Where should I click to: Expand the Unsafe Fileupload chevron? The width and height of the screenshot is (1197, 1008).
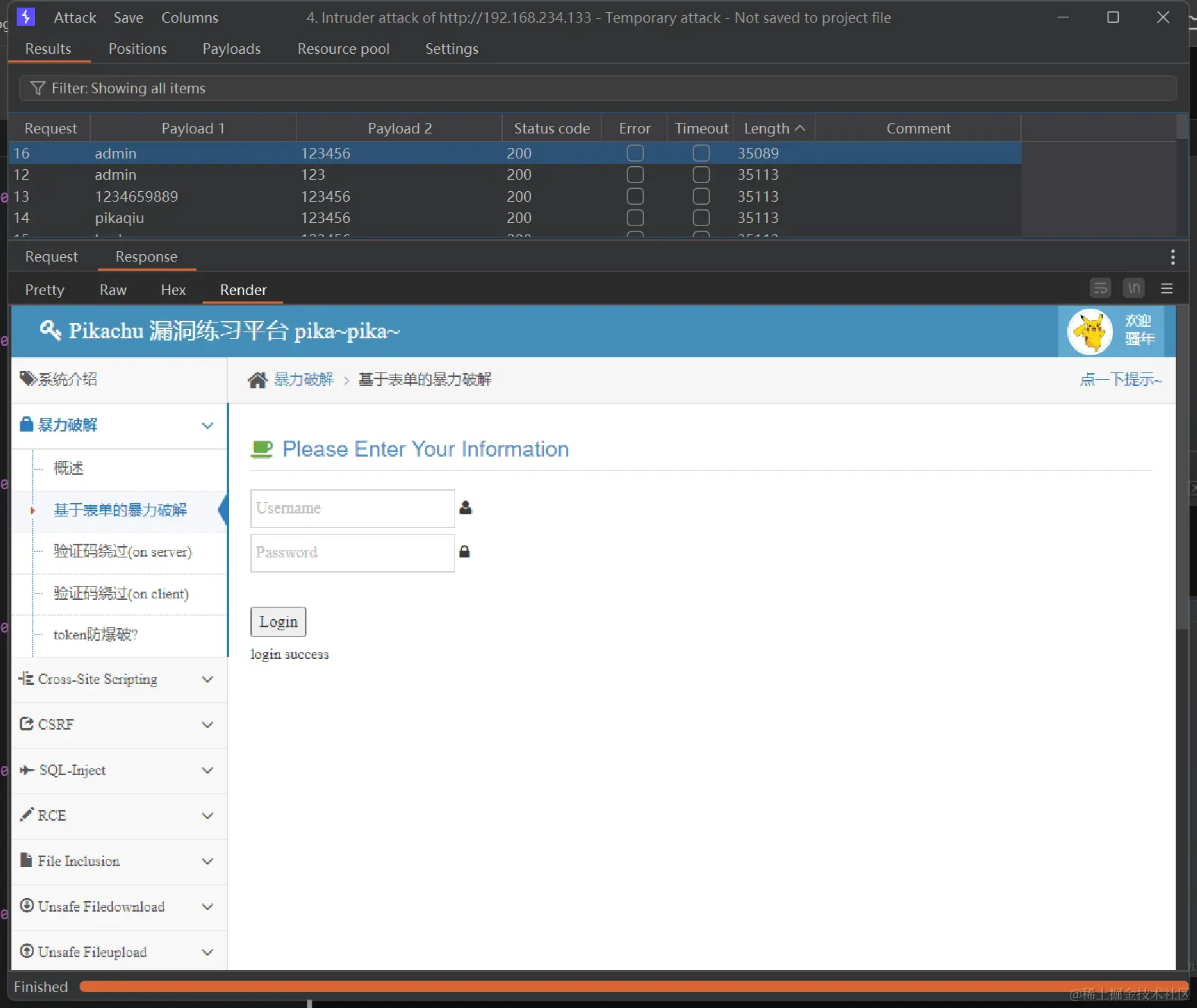click(x=207, y=953)
